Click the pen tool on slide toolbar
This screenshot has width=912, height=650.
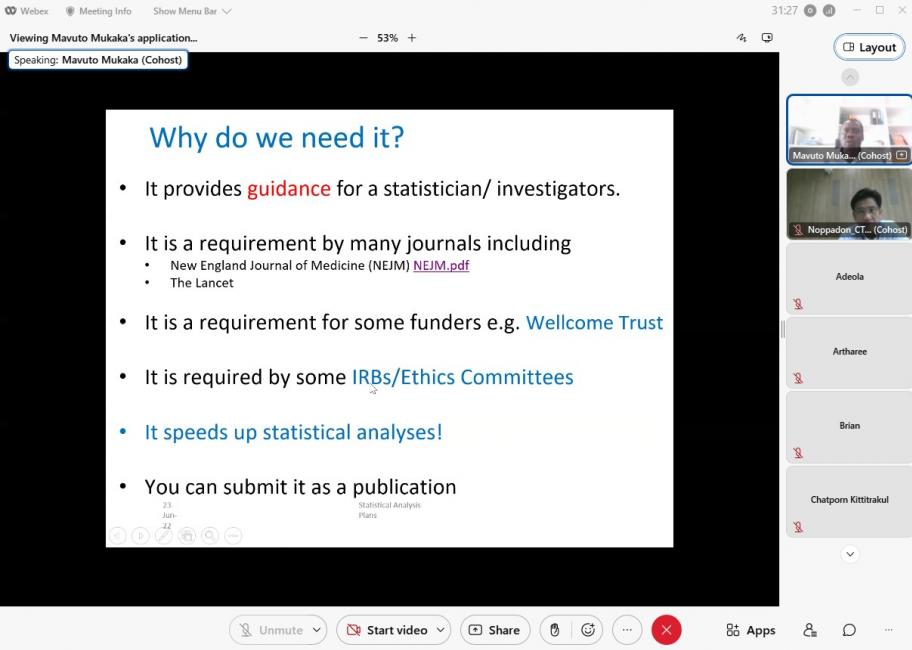pyautogui.click(x=163, y=535)
